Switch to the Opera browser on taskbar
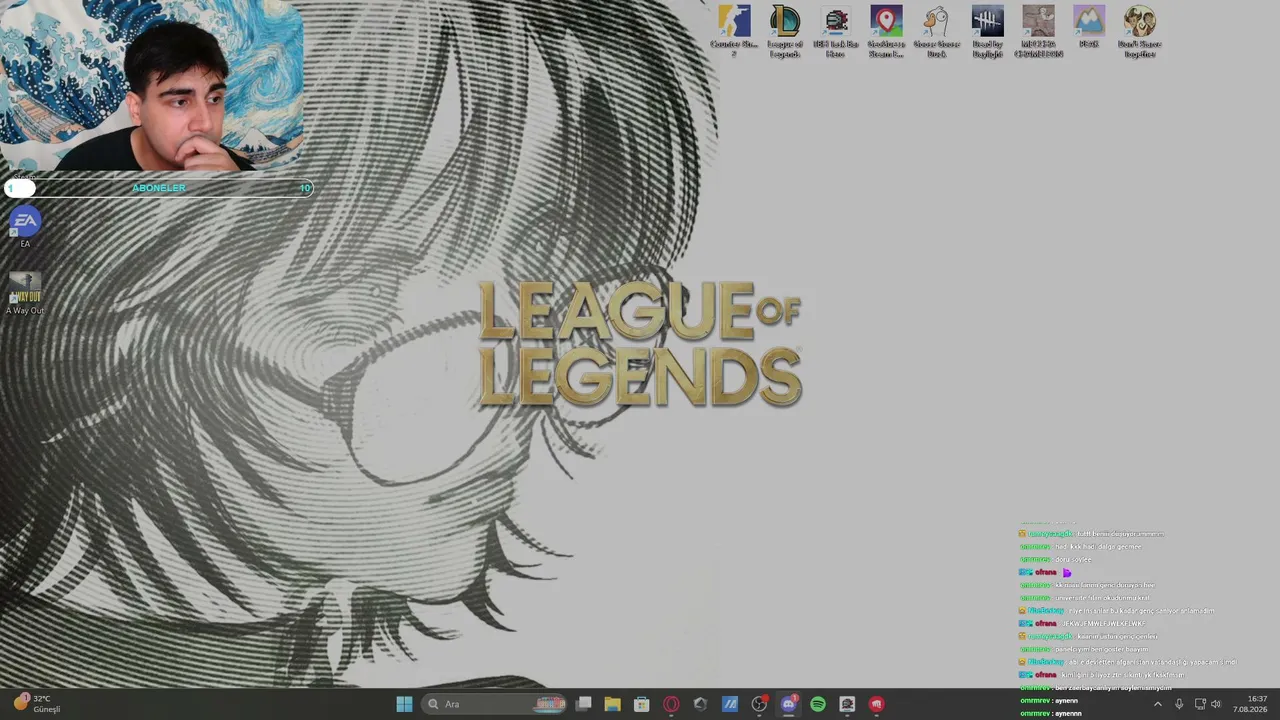 (671, 704)
